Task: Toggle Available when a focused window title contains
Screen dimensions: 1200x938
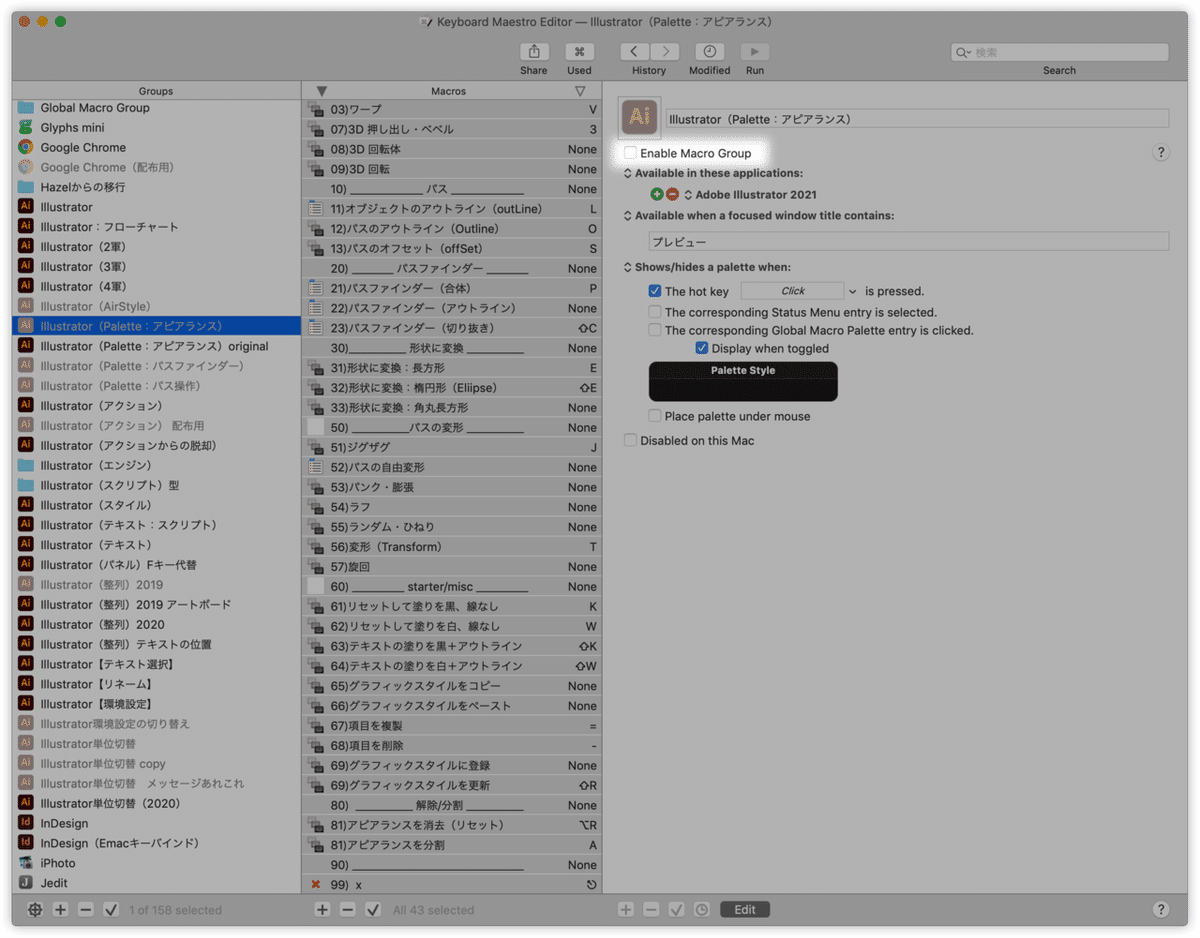Action: tap(627, 216)
